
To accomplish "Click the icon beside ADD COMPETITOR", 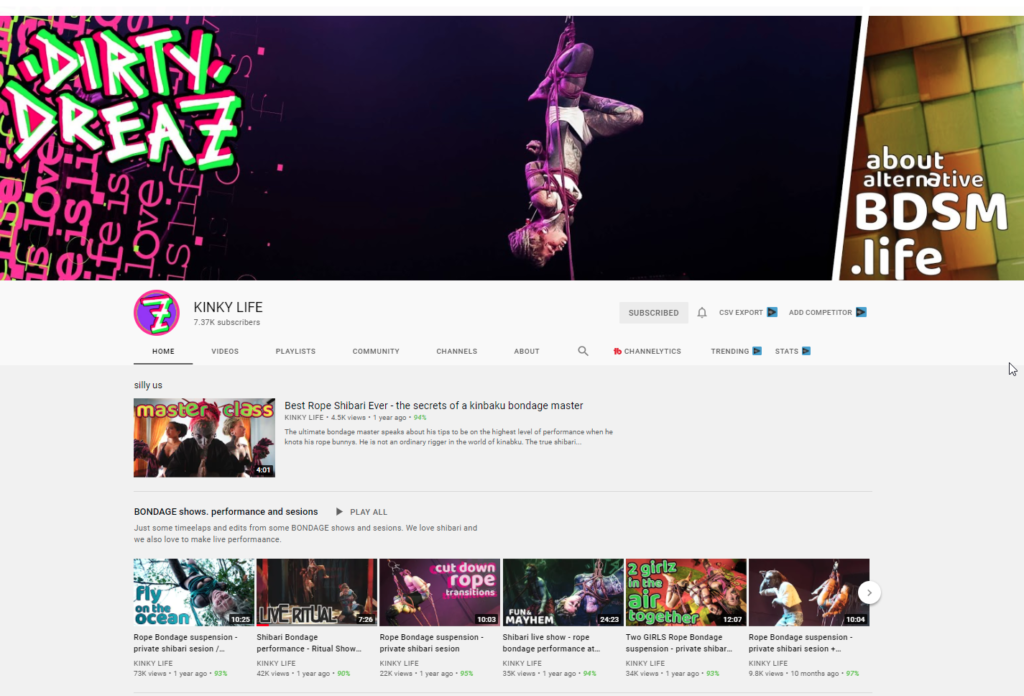I will pyautogui.click(x=861, y=312).
